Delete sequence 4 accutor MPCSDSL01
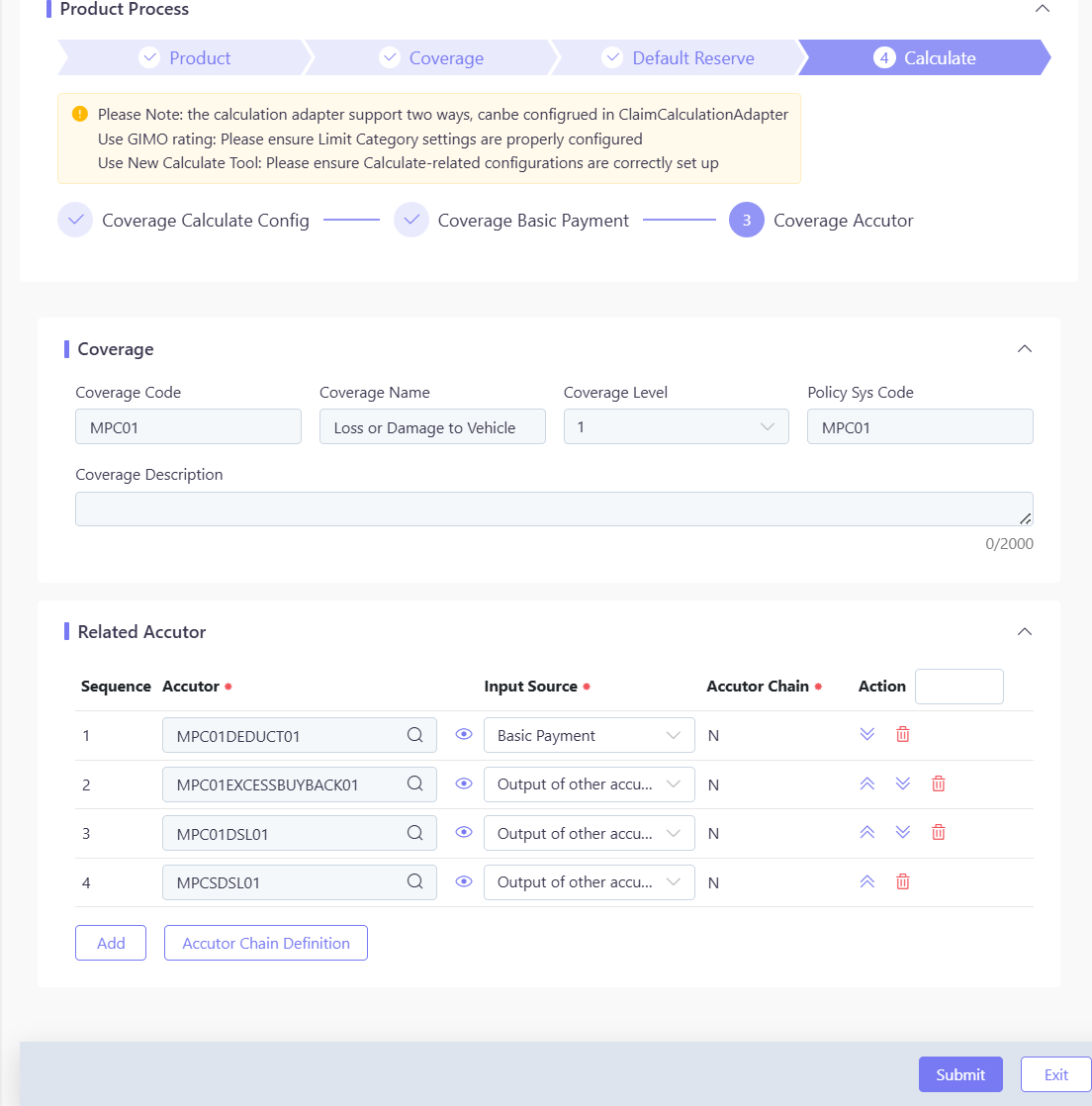Viewport: 1092px width, 1106px height. [902, 881]
